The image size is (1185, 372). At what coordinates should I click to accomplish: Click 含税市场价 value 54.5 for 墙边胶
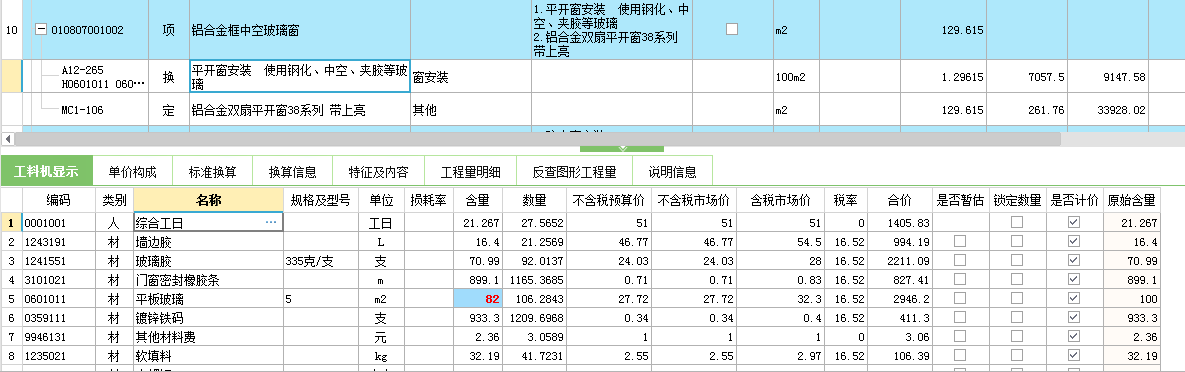click(781, 242)
